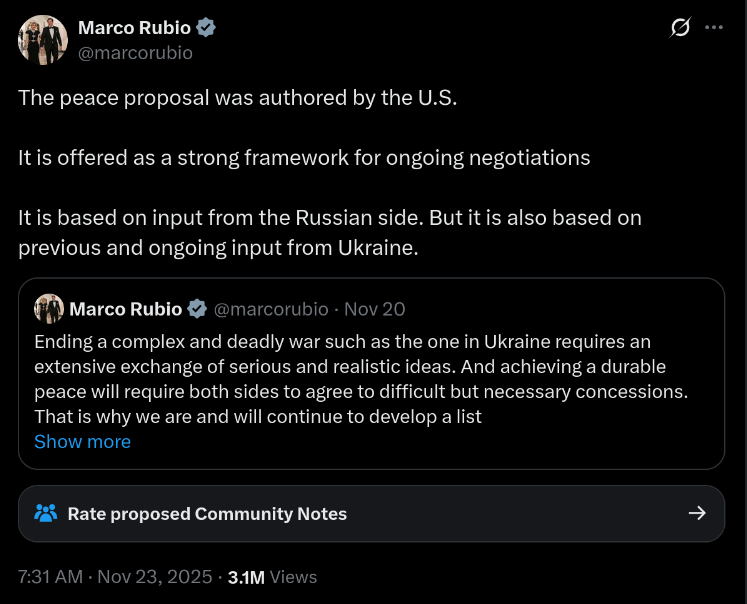Open the @marcorubio handle under the author name
This screenshot has width=747, height=604.
[135, 53]
